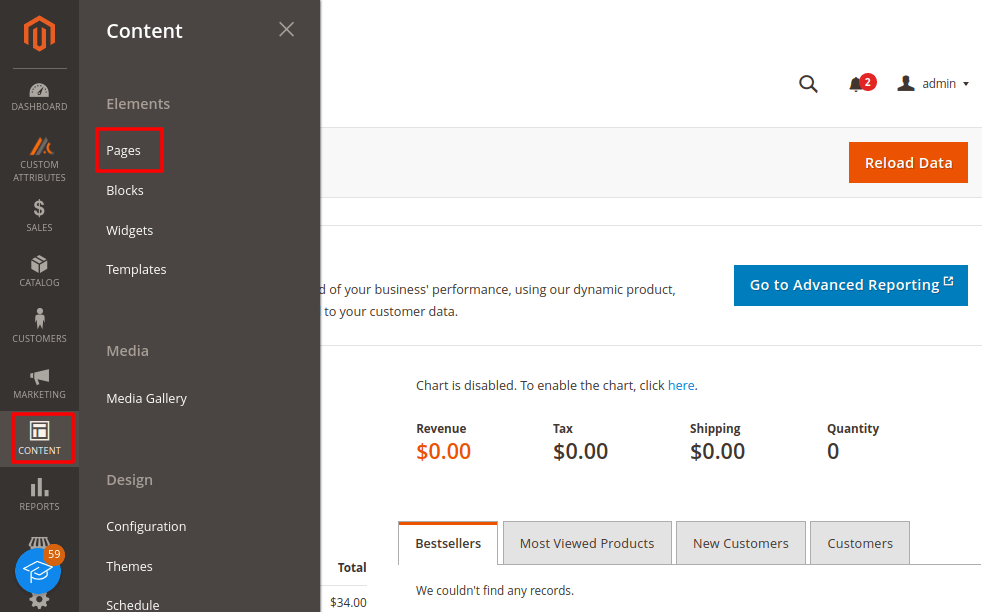Expand the admin account dropdown
The image size is (1008, 612).
[934, 84]
